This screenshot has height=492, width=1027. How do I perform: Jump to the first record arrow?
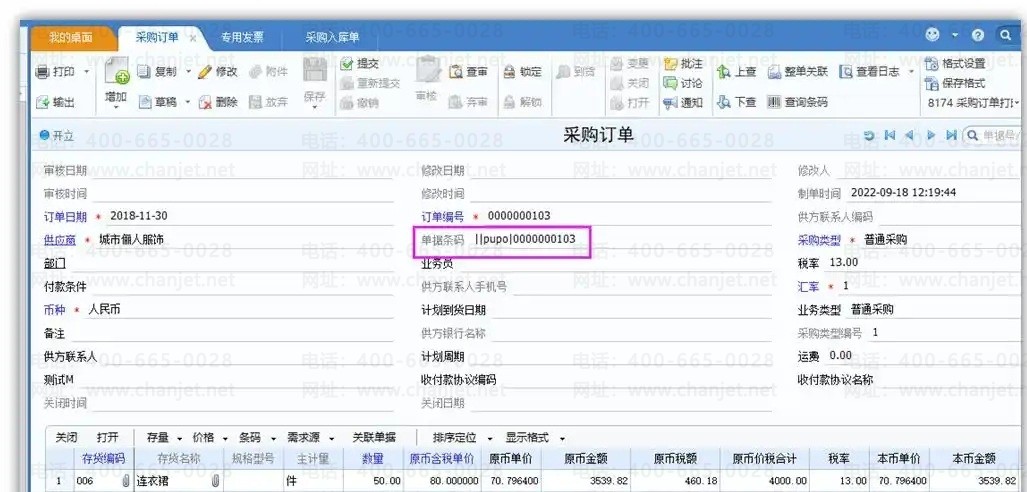click(x=890, y=135)
